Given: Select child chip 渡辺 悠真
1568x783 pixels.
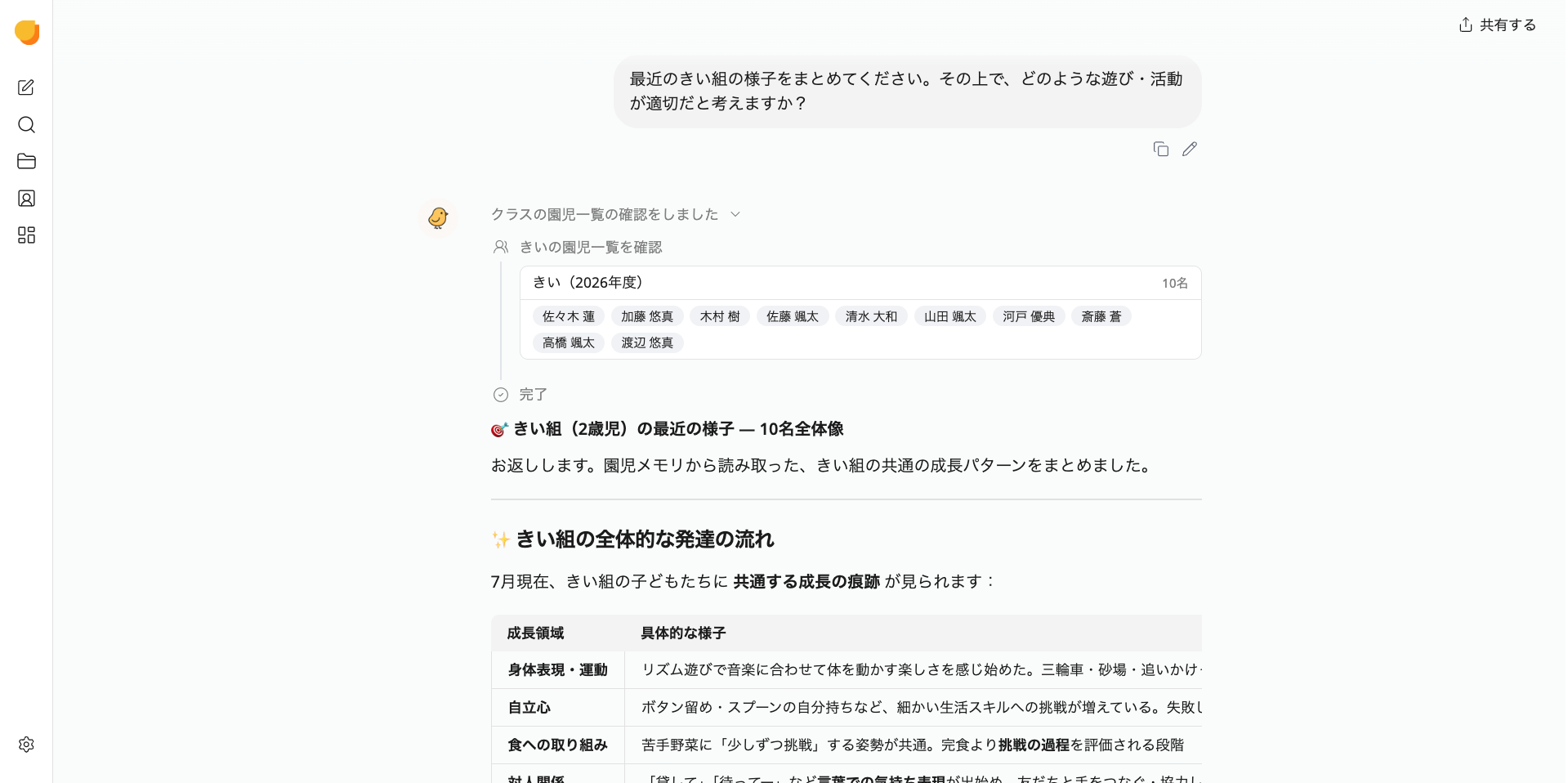Looking at the screenshot, I should point(647,342).
